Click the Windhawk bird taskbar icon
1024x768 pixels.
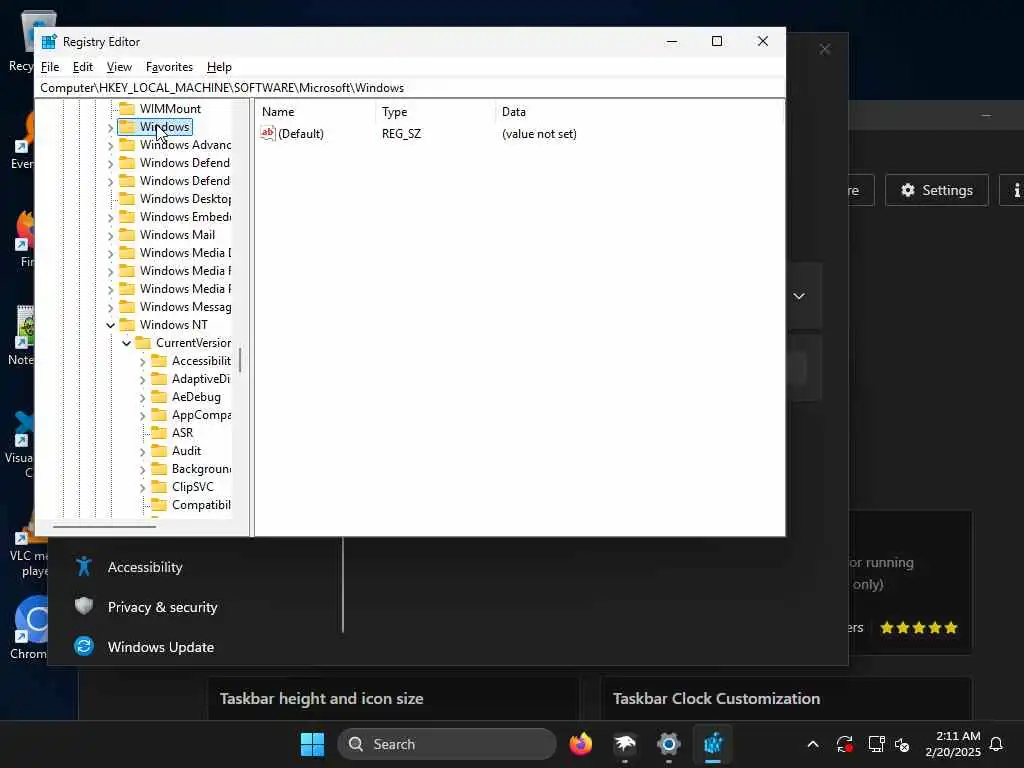pyautogui.click(x=624, y=744)
